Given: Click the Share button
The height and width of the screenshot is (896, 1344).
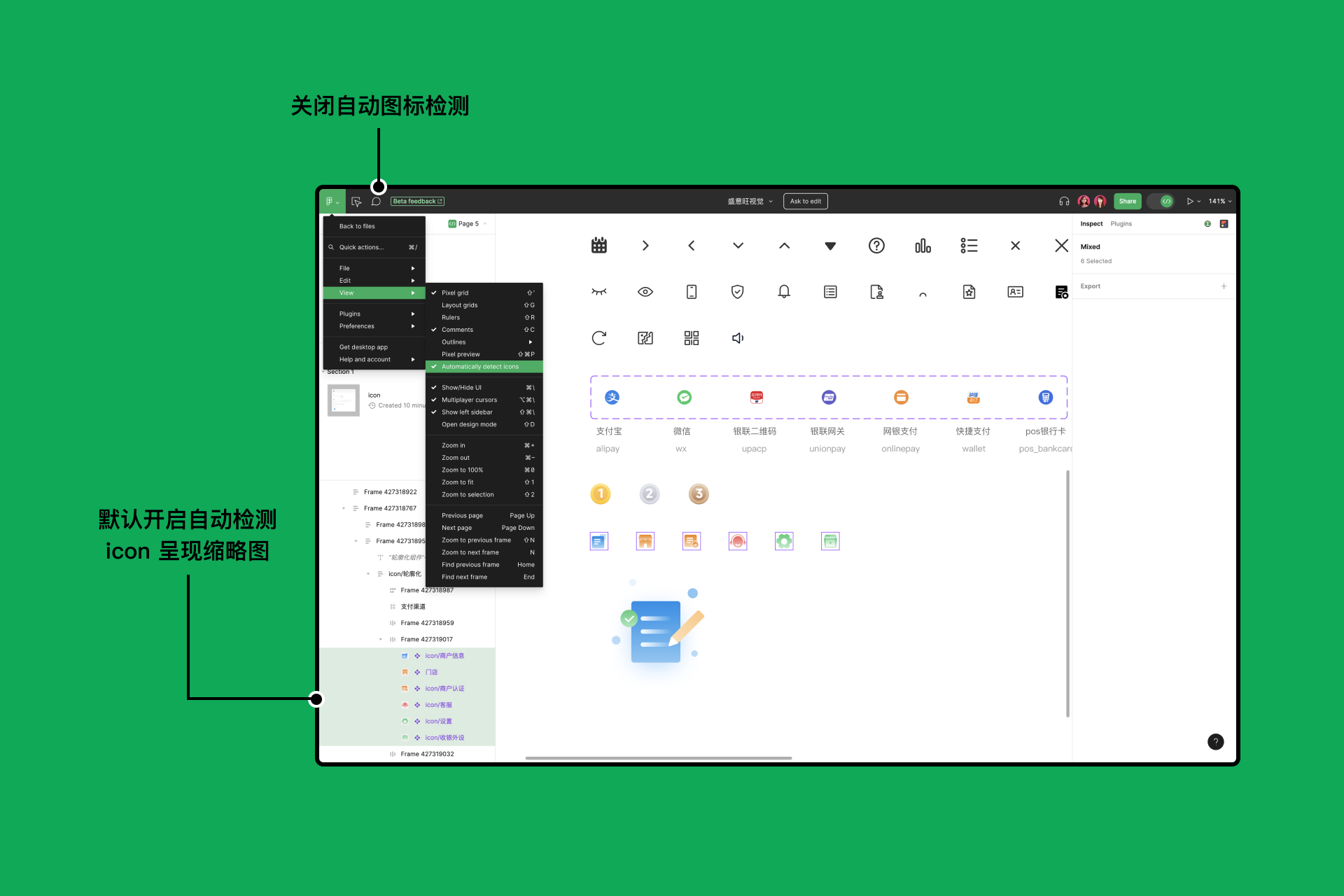Looking at the screenshot, I should (1127, 202).
